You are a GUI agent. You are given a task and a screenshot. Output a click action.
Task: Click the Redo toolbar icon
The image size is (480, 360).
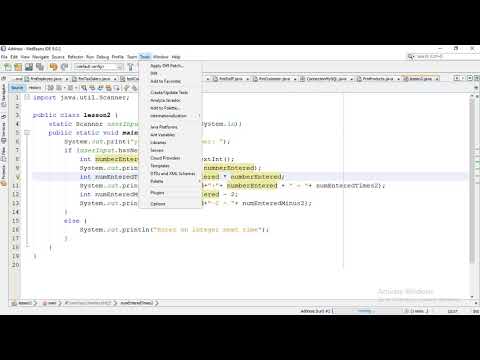pyautogui.click(x=64, y=67)
